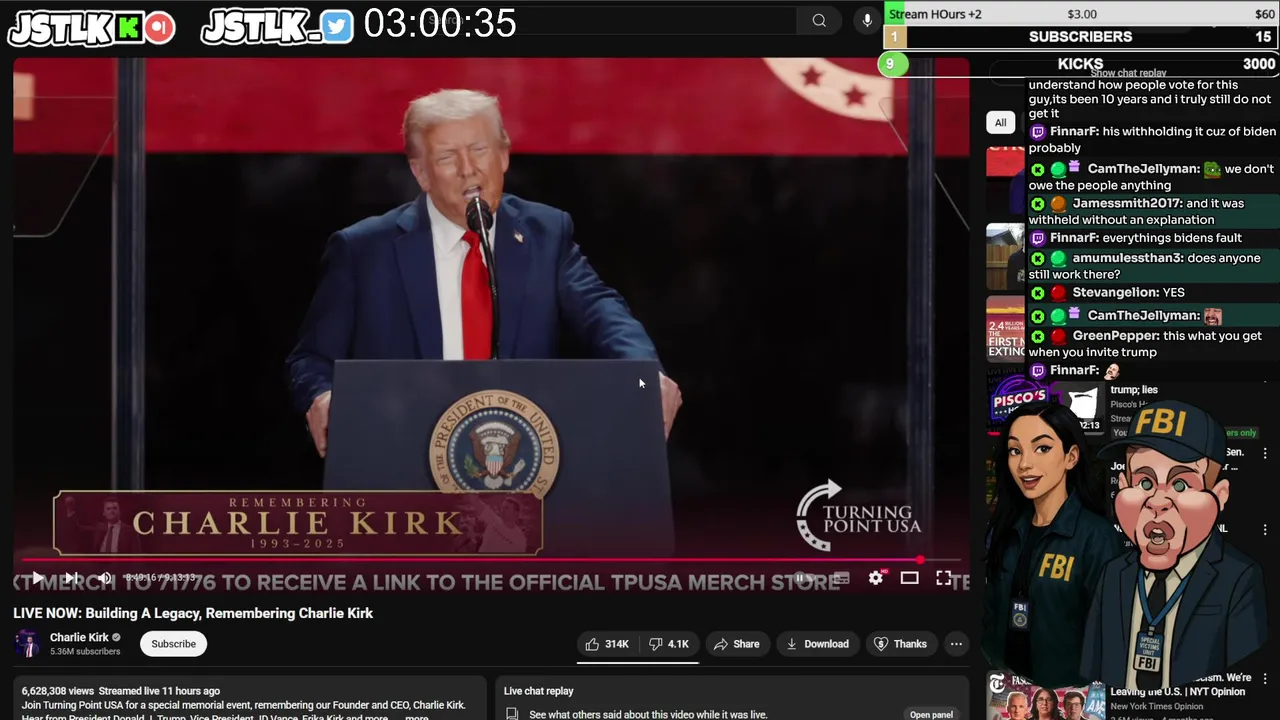1280x720 pixels.
Task: Skip to next video in player controls
Action: [71, 578]
